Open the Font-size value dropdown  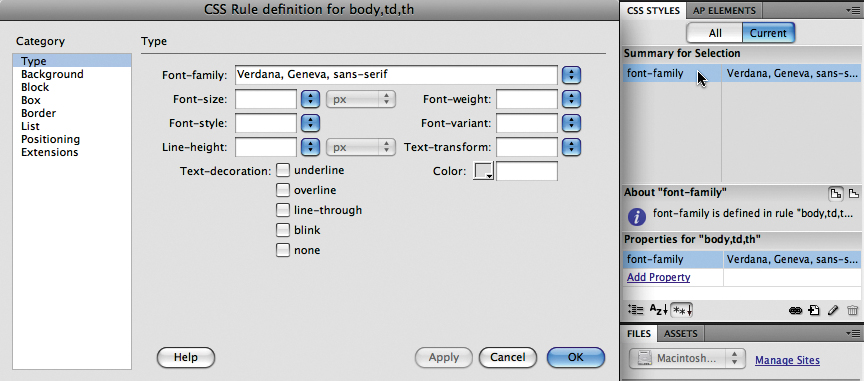pos(311,99)
